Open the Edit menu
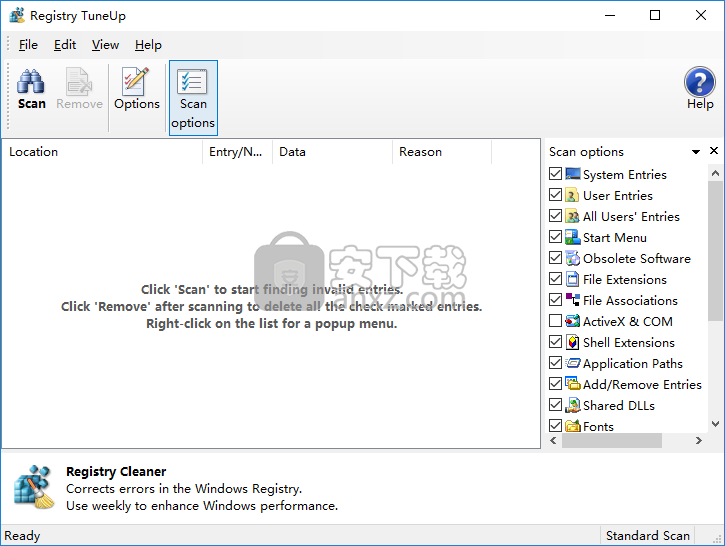This screenshot has height=546, width=725. click(x=65, y=45)
